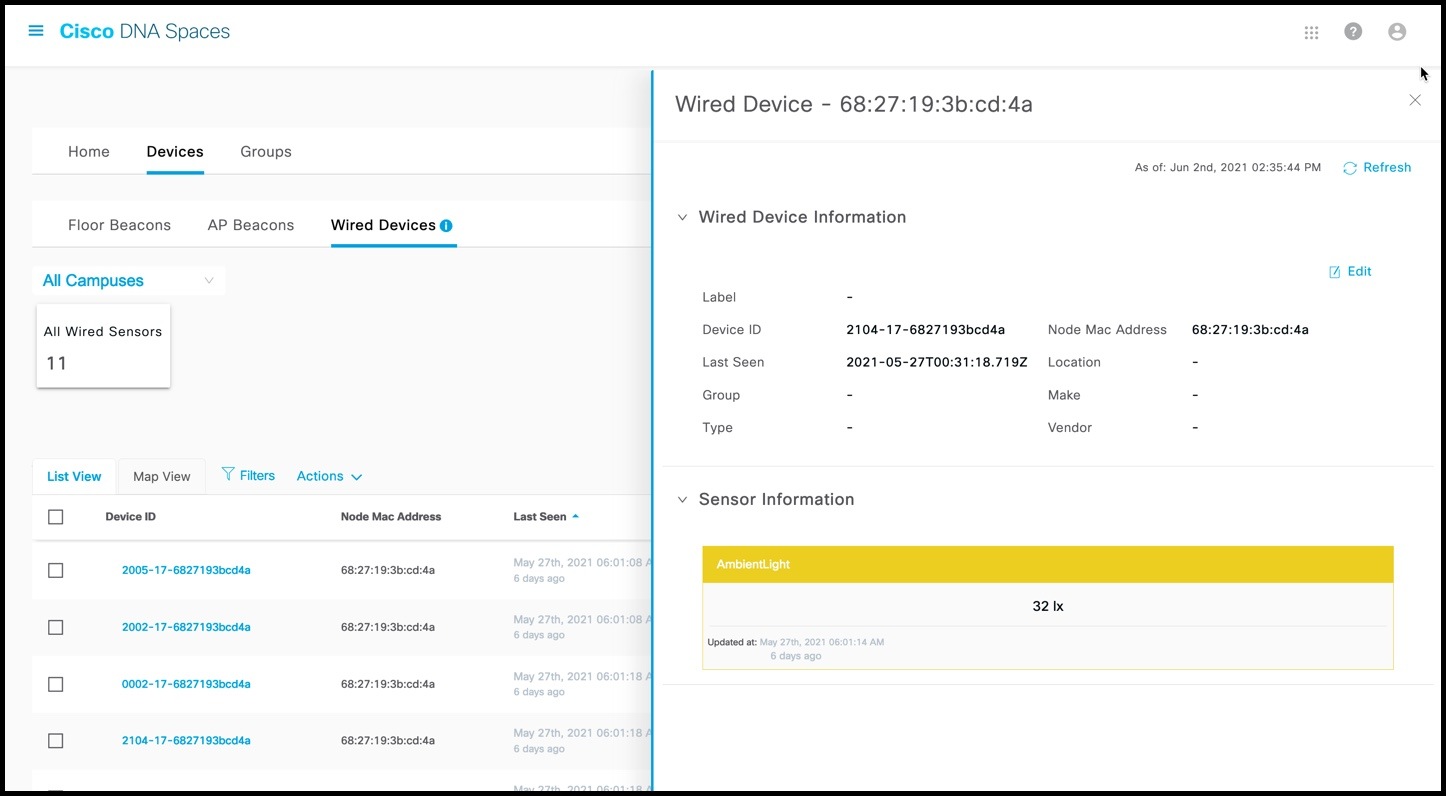Check the select-all checkbox in the table header

click(x=55, y=516)
